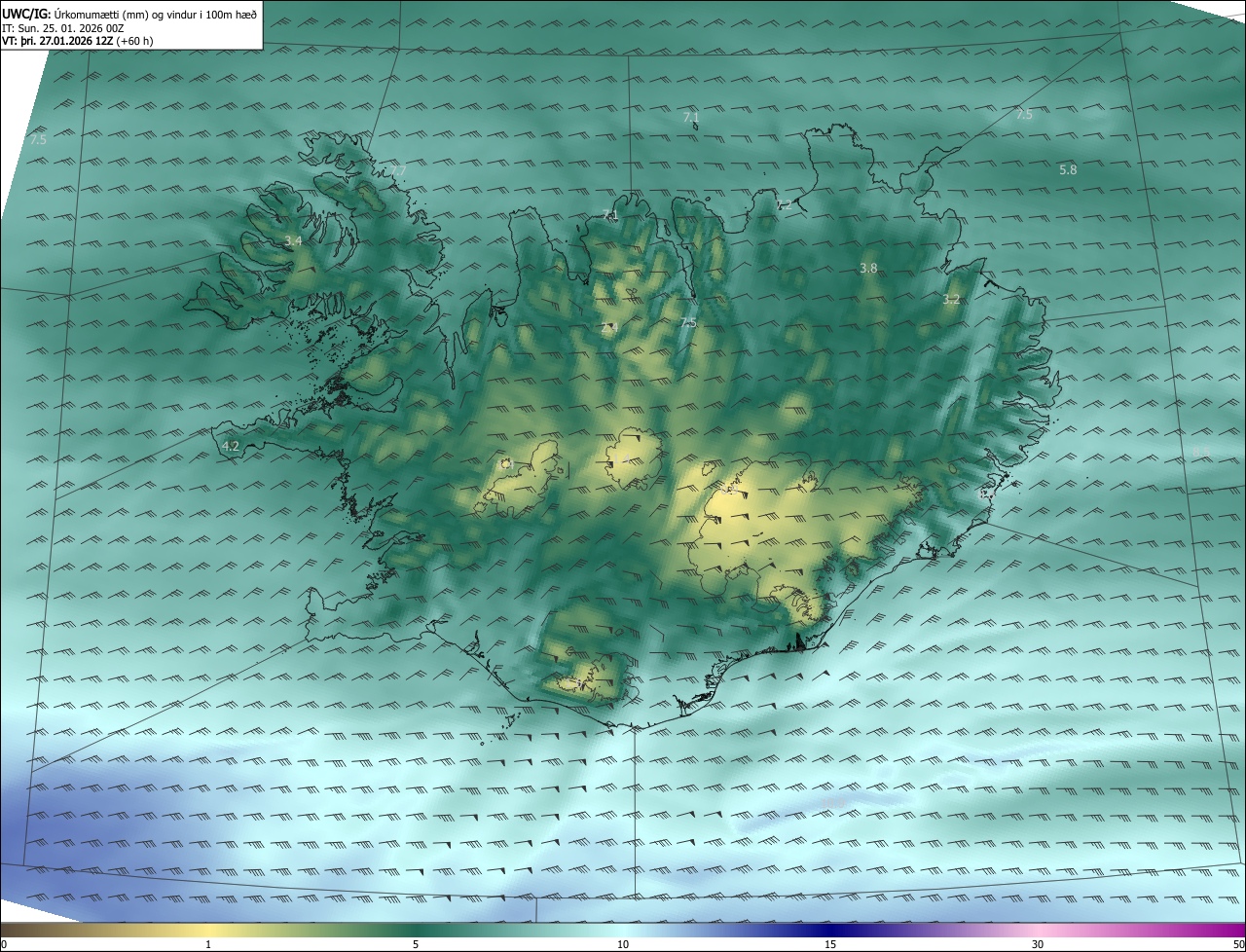Click the 5 tick on the colour scale
Image resolution: width=1246 pixels, height=952 pixels.
tap(416, 944)
